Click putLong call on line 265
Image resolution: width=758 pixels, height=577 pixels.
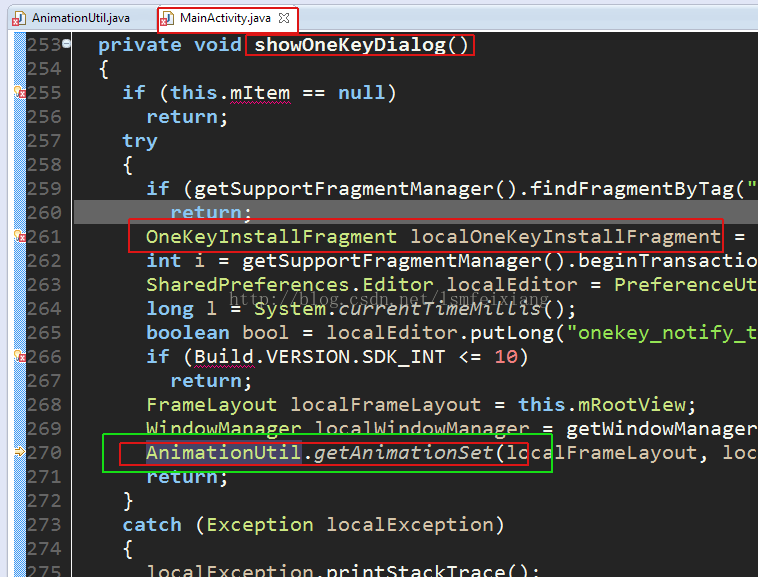[x=512, y=333]
